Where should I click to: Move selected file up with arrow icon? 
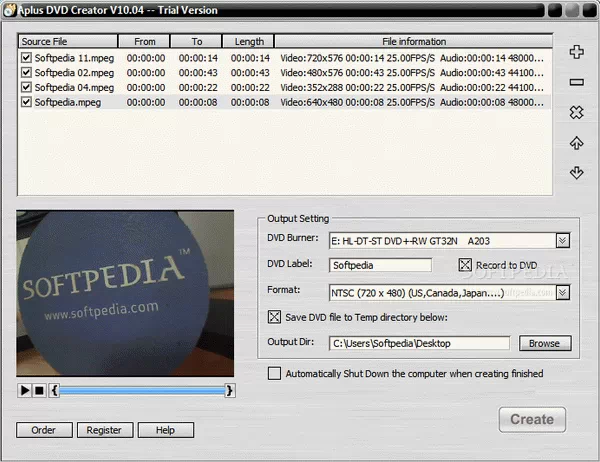576,143
